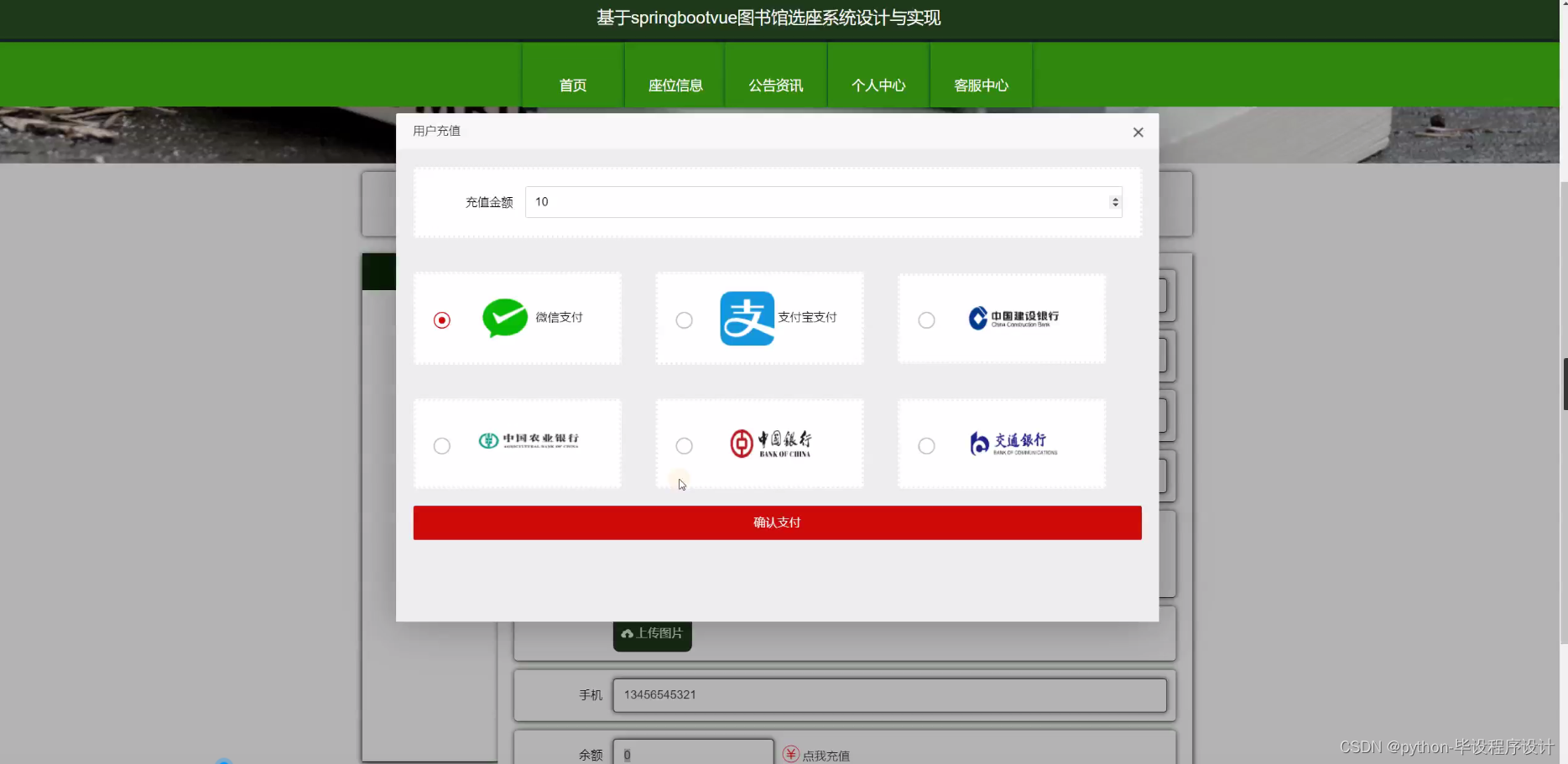Click the 点我充值 link
Image resolution: width=1568 pixels, height=764 pixels.
[826, 754]
